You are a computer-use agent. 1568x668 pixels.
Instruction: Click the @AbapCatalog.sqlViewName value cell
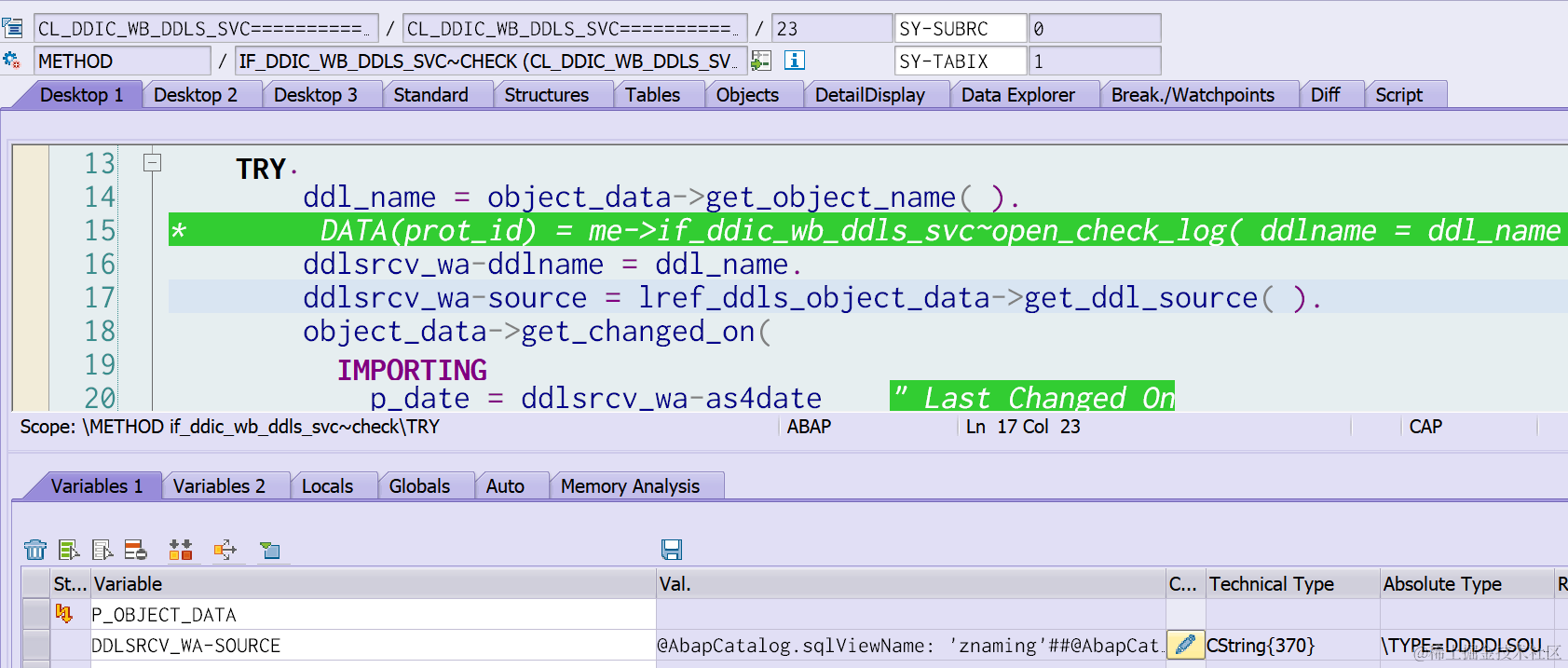click(x=910, y=645)
